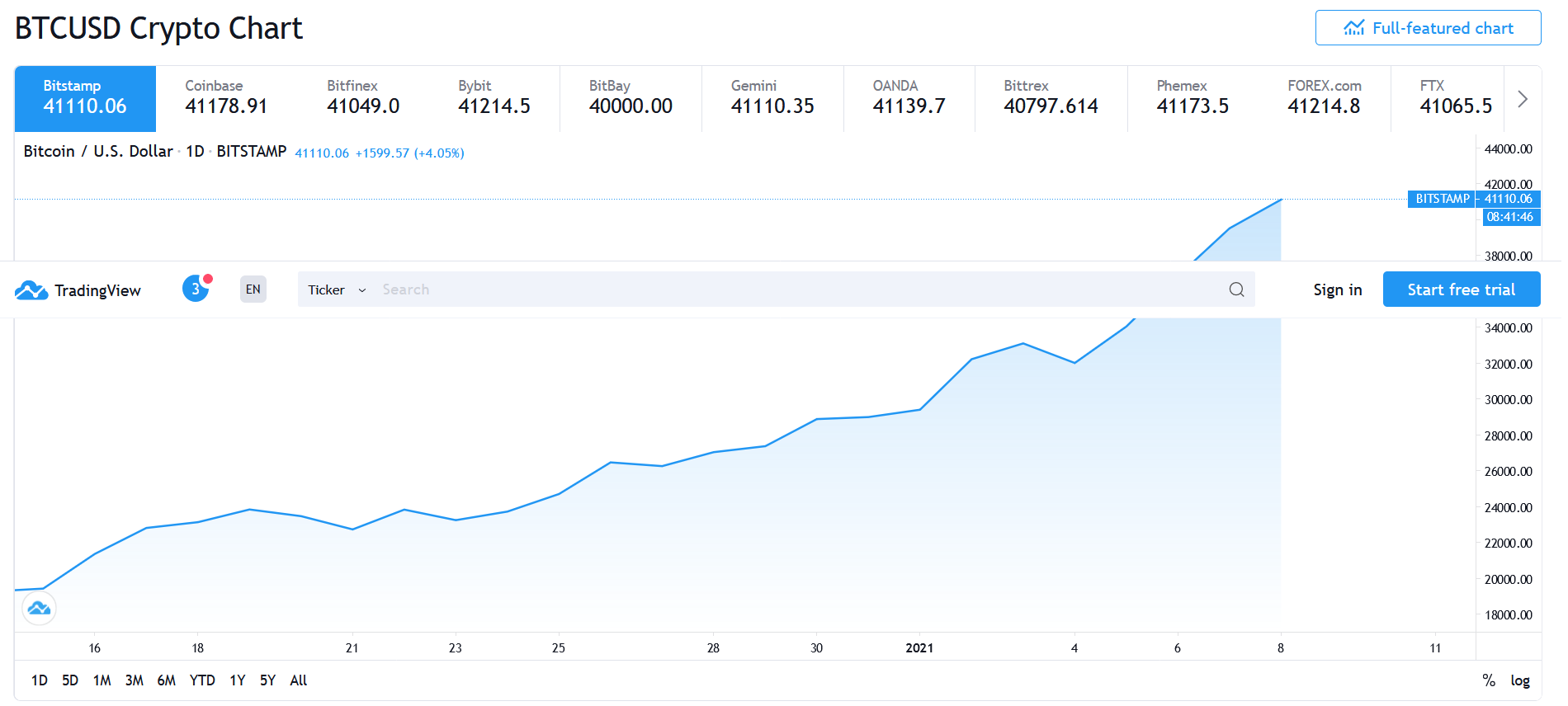Viewport: 1568px width, 706px height.
Task: Set chart range to 1D
Action: tap(40, 680)
